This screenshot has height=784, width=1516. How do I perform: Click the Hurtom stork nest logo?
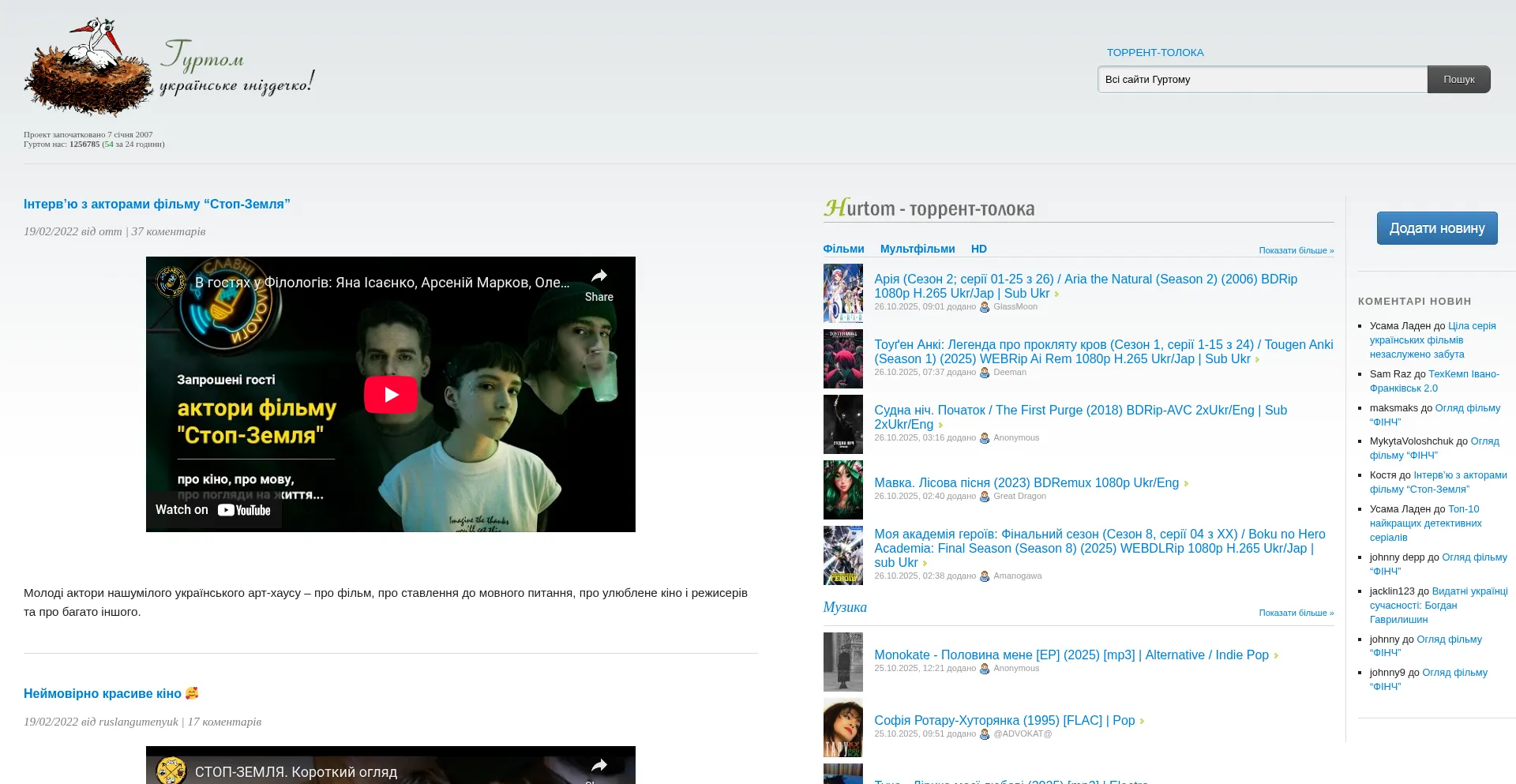point(88,69)
